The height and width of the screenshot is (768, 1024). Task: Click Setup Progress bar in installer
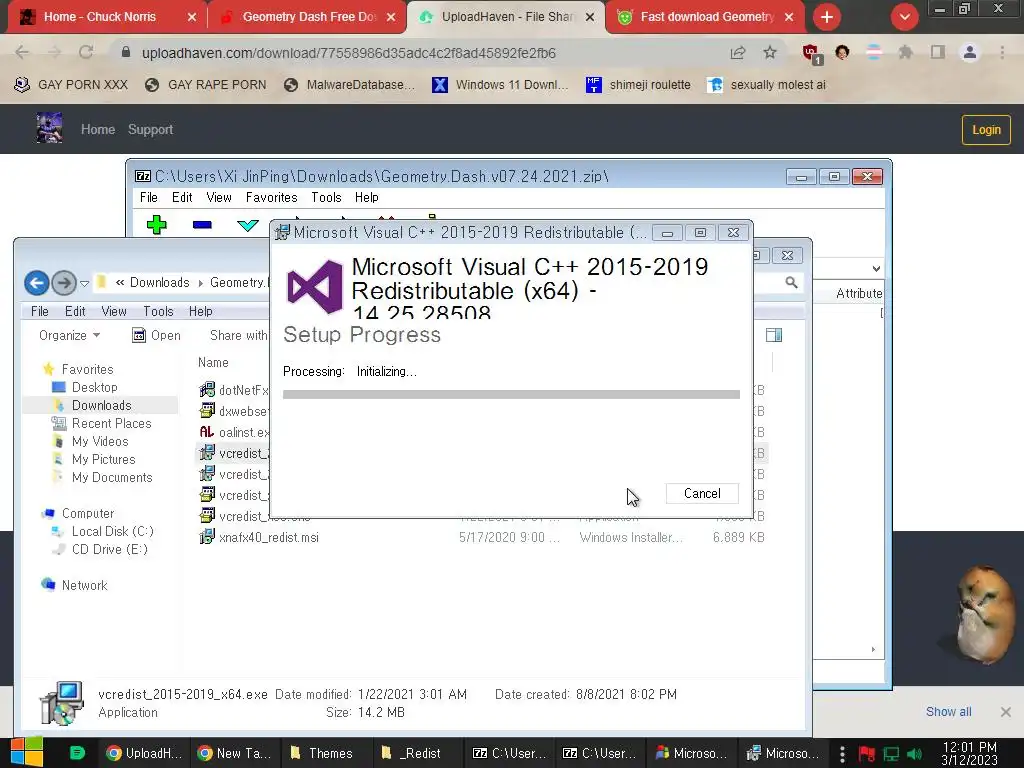click(x=511, y=394)
